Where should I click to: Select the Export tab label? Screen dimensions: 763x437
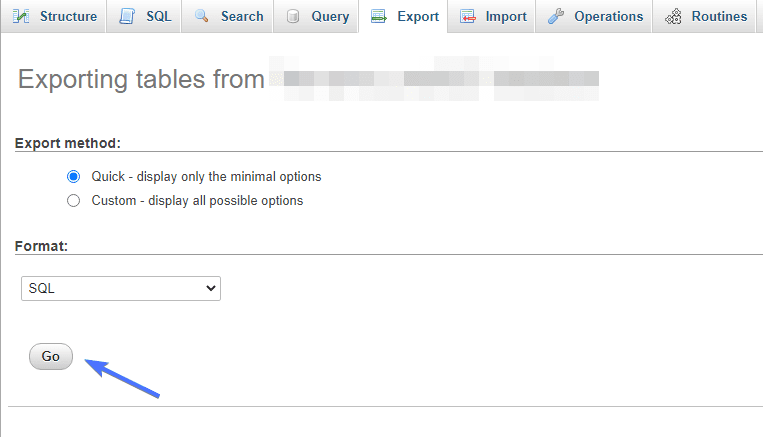pyautogui.click(x=418, y=17)
